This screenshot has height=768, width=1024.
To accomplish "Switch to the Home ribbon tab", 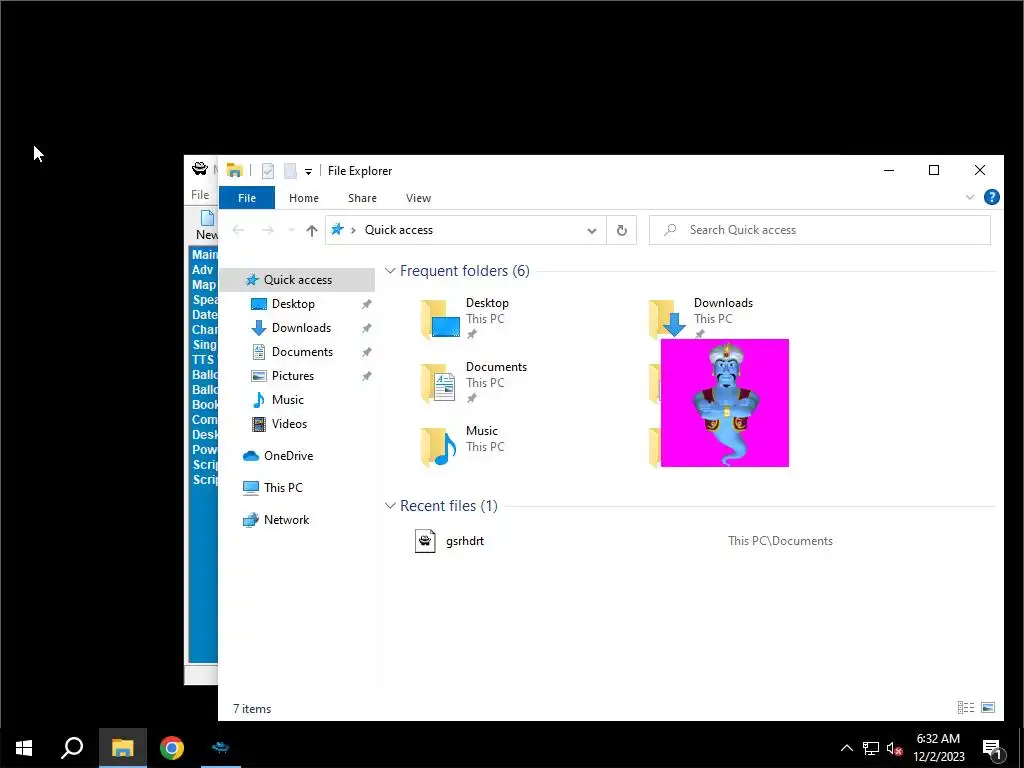I will (304, 198).
